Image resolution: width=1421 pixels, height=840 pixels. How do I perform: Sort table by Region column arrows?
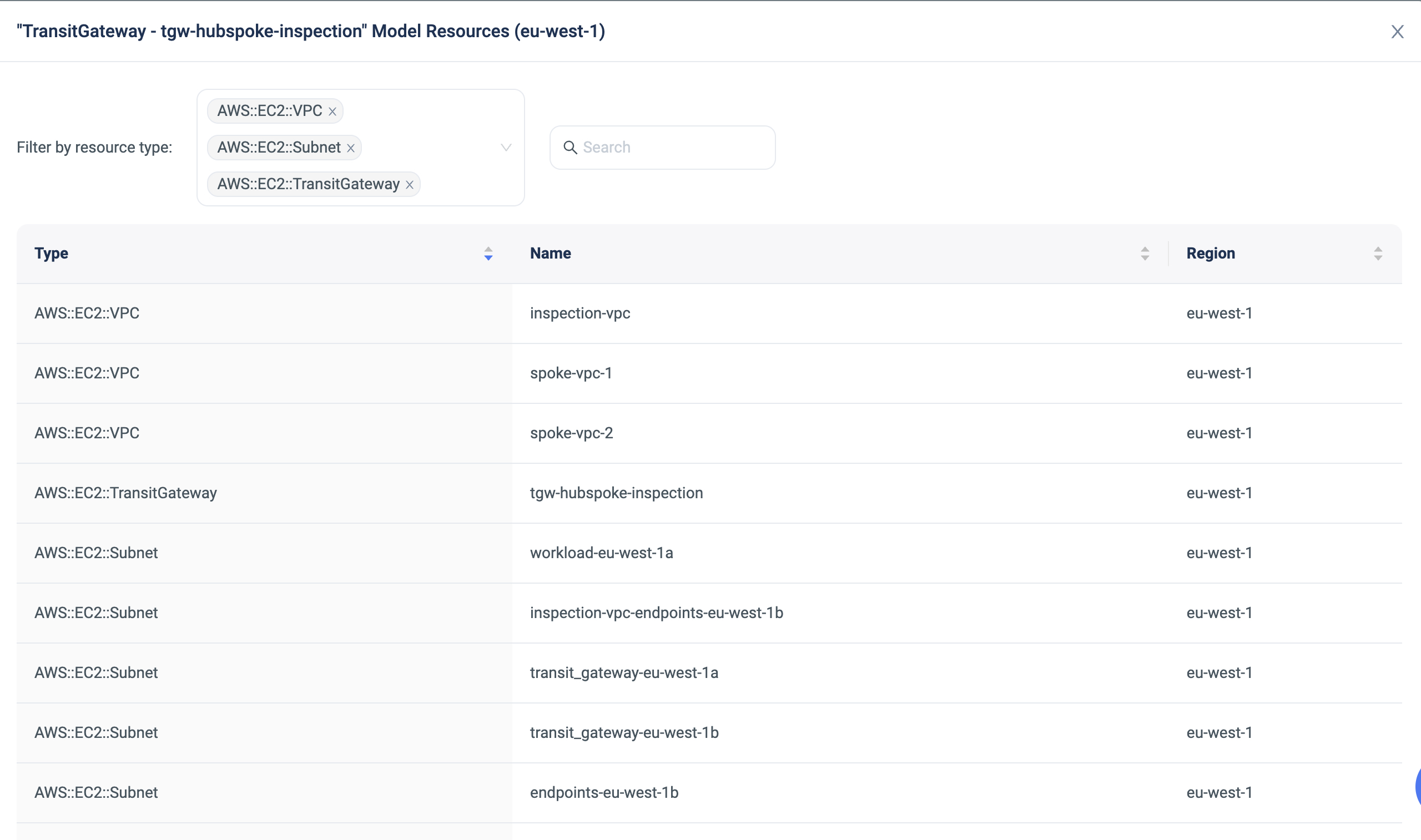click(1378, 254)
